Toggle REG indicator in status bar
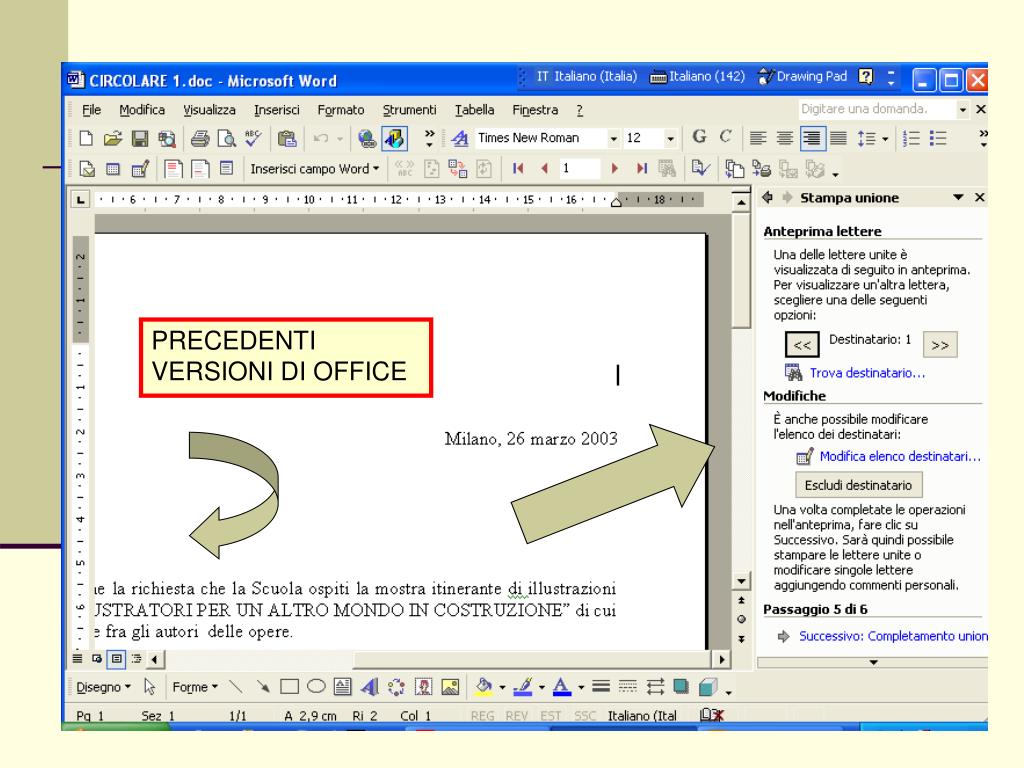 coord(483,716)
